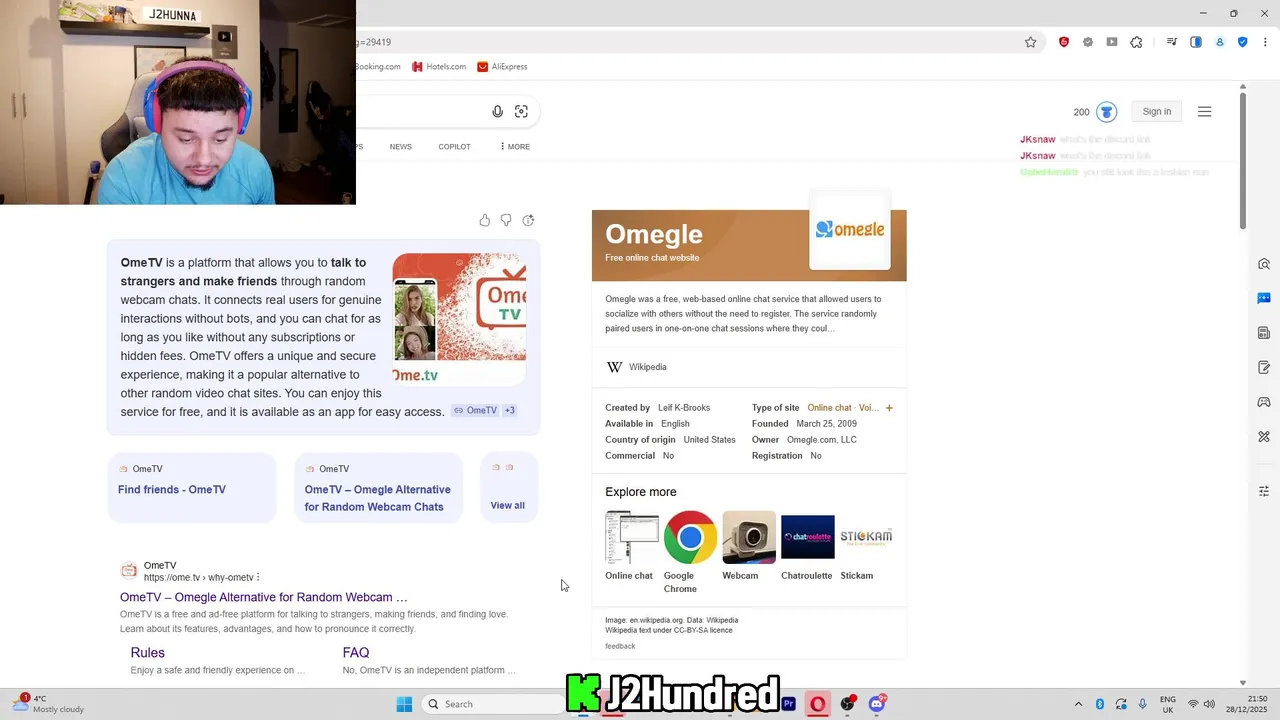1280x720 pixels.
Task: Expand the MORE search categories menu
Action: pos(515,147)
